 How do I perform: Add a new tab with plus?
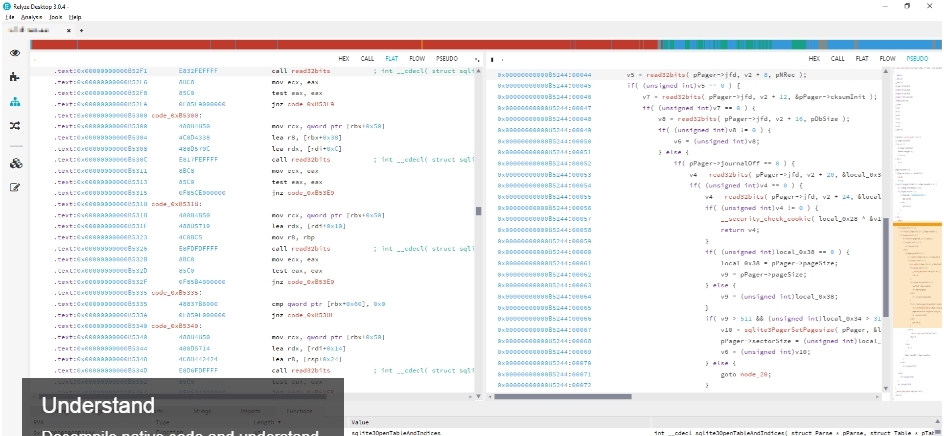81,30
